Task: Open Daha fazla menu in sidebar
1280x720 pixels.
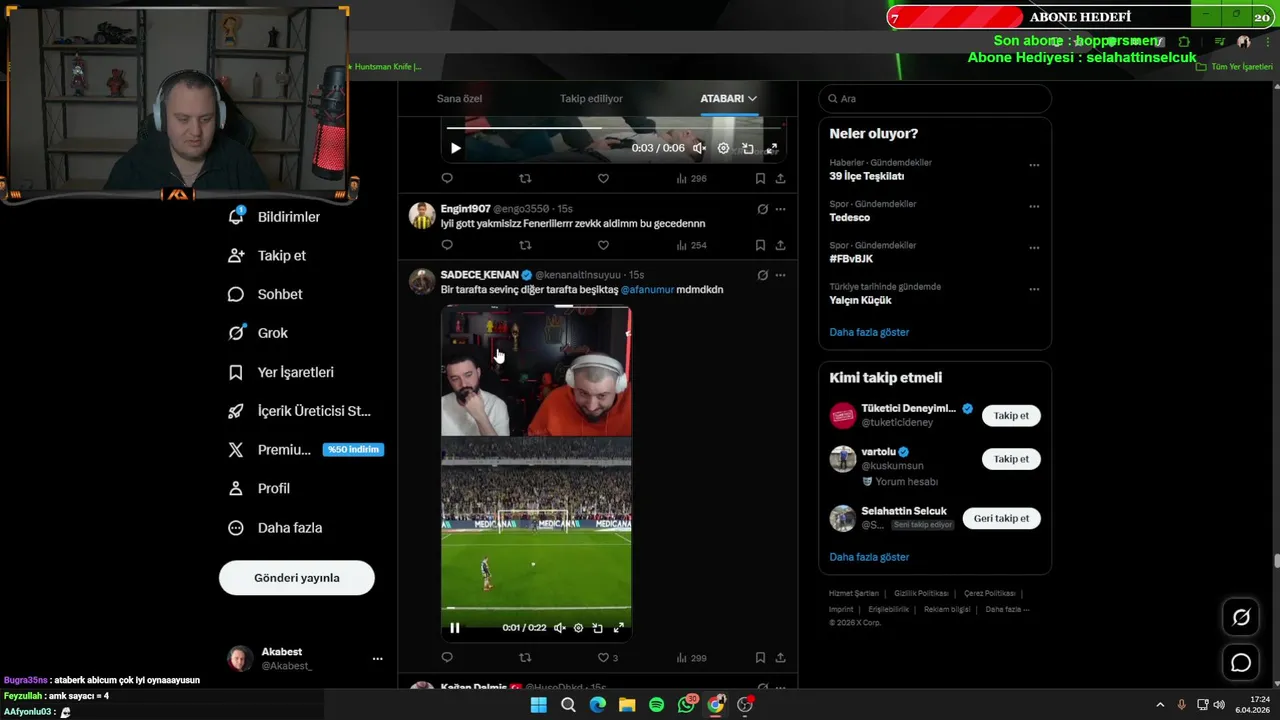Action: (275, 528)
